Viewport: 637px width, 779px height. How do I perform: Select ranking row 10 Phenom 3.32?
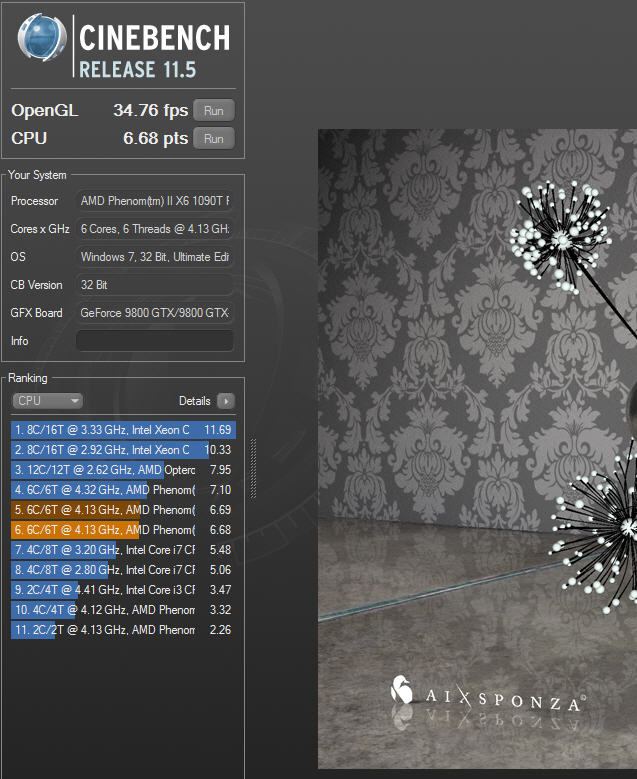[123, 610]
